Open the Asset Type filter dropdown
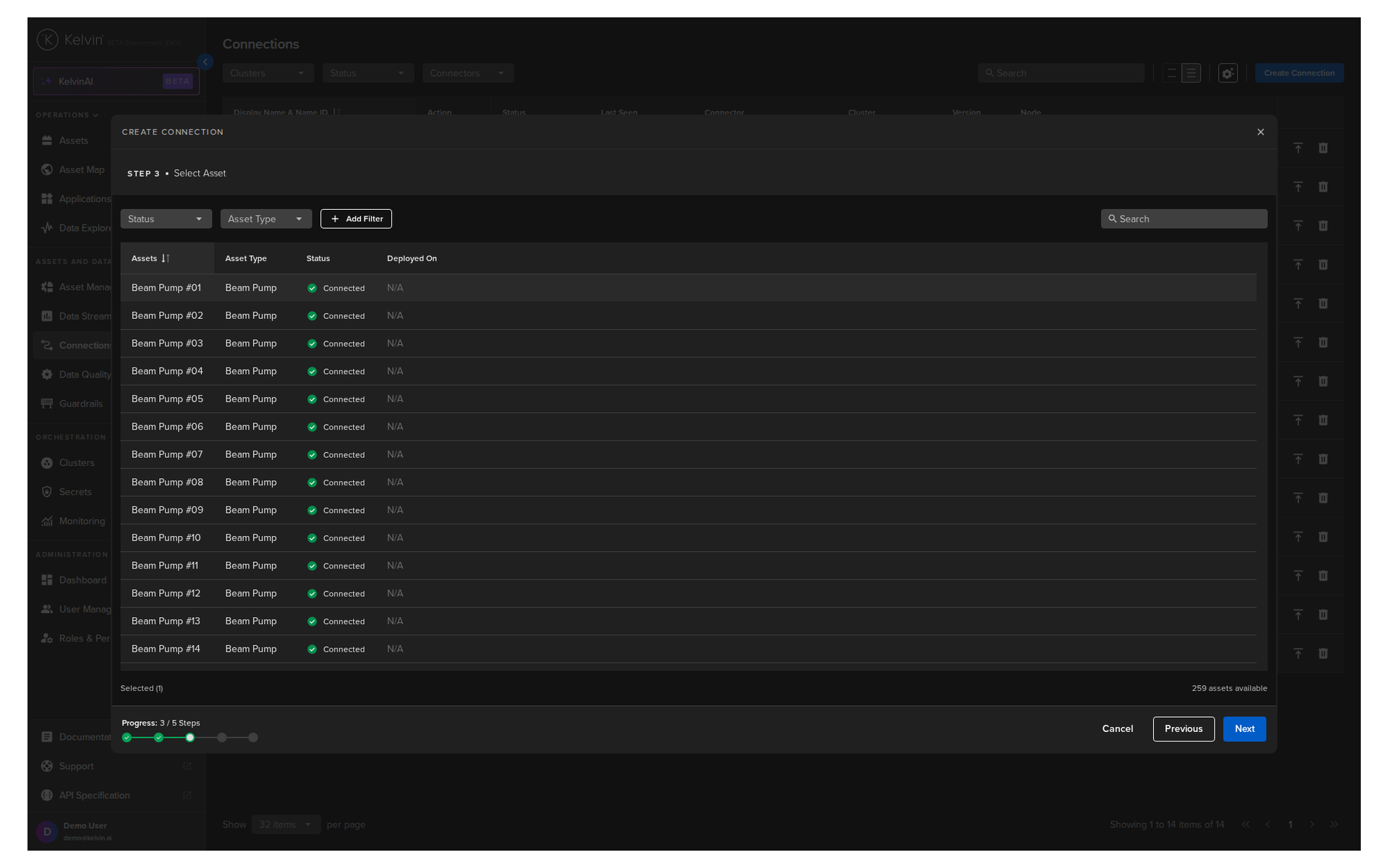Image resolution: width=1389 pixels, height=868 pixels. click(x=266, y=218)
